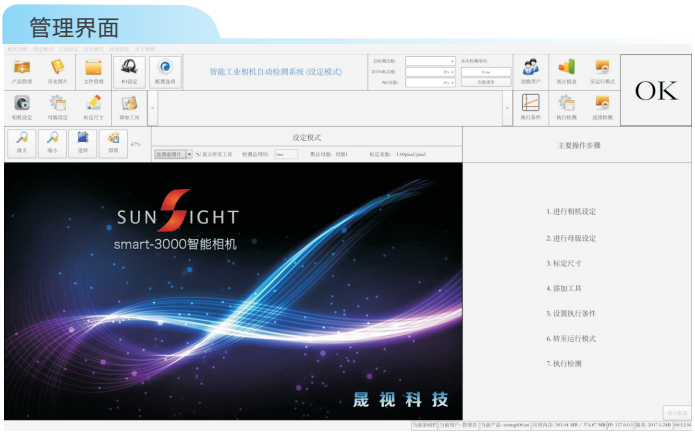Click the 母版设定 template settings icon
This screenshot has width=695, height=436.
tap(57, 106)
